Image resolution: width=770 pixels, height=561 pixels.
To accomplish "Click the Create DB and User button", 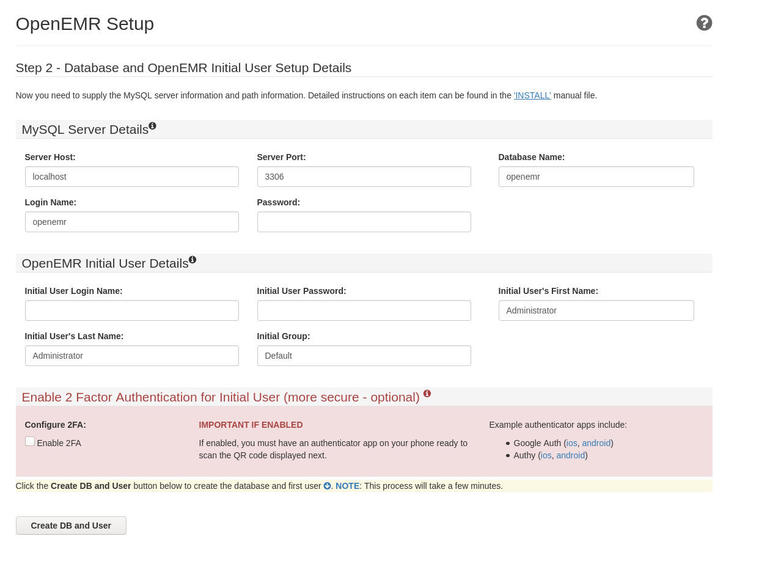I will tap(71, 525).
